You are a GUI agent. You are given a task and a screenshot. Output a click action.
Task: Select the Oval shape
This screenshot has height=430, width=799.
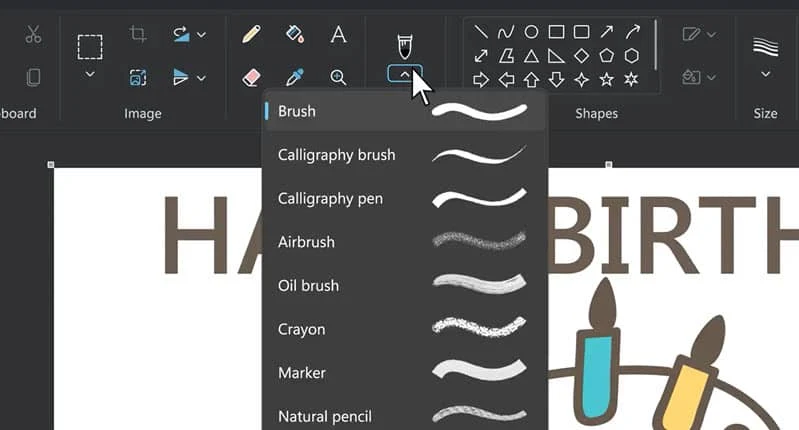[x=531, y=32]
